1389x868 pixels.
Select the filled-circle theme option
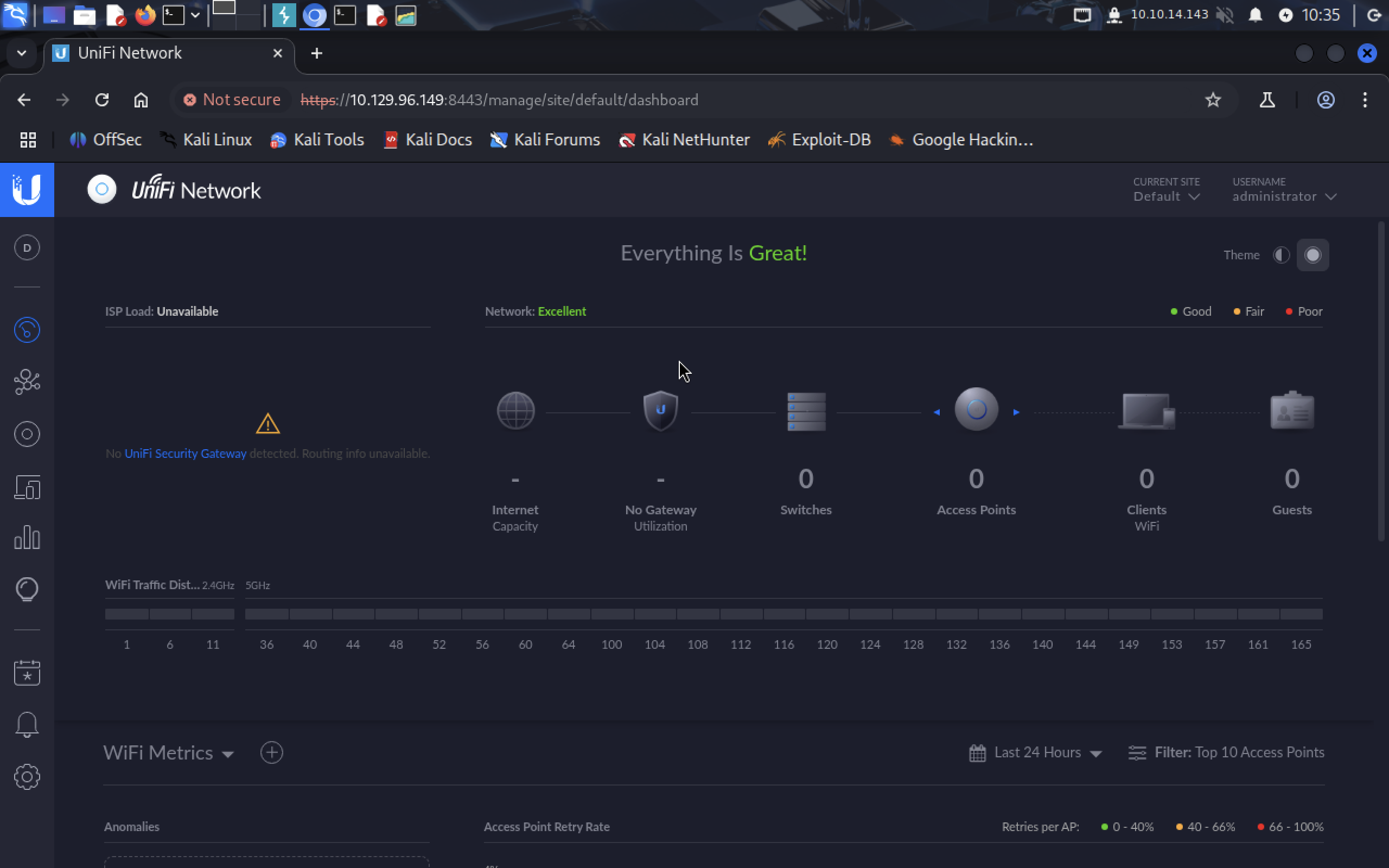(1312, 255)
